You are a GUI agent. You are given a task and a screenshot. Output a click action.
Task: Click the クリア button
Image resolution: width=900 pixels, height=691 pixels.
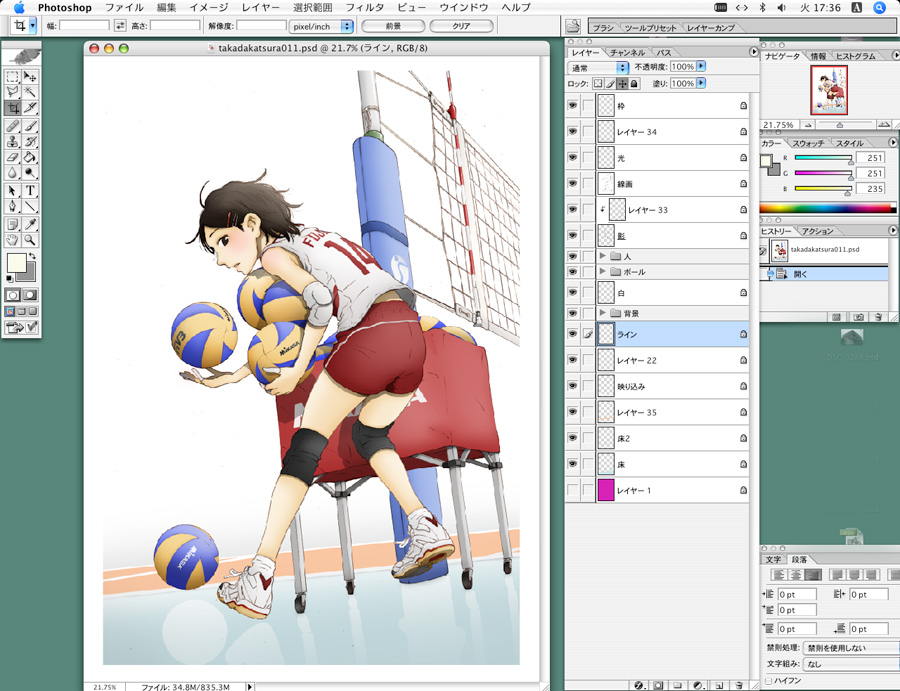click(x=461, y=26)
